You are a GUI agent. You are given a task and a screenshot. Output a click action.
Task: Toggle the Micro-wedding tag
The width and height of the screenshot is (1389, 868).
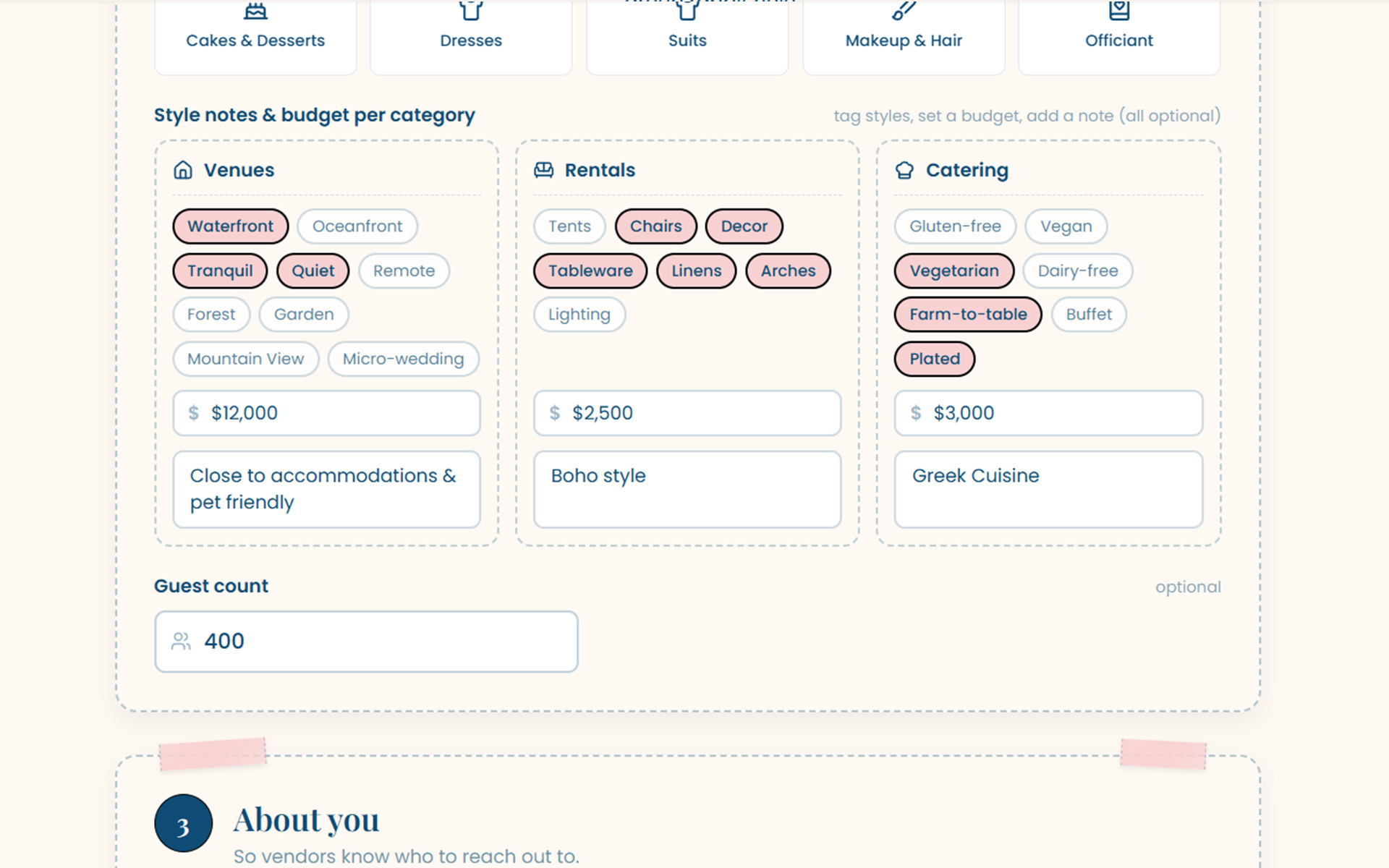pyautogui.click(x=404, y=359)
